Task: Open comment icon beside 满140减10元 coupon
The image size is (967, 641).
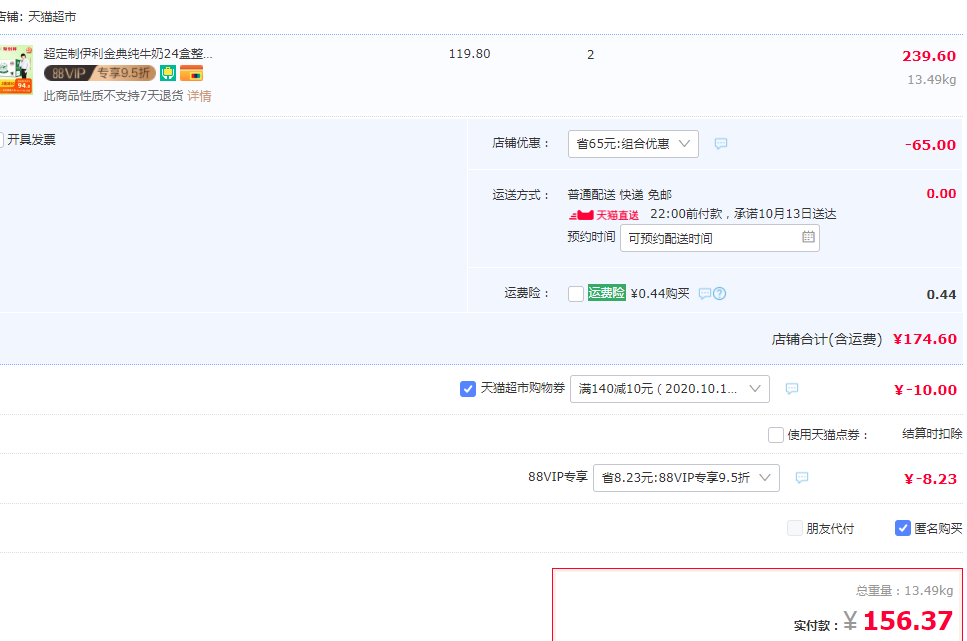Action: click(792, 389)
